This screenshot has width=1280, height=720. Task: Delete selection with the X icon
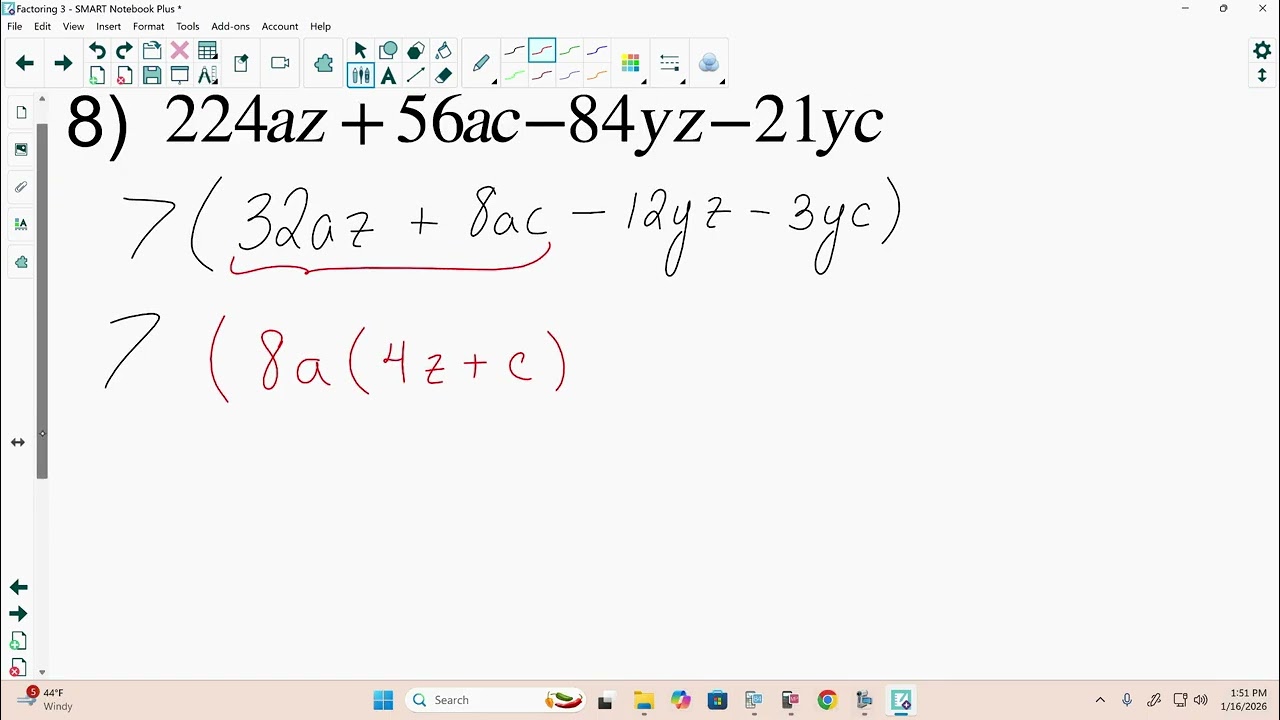180,51
